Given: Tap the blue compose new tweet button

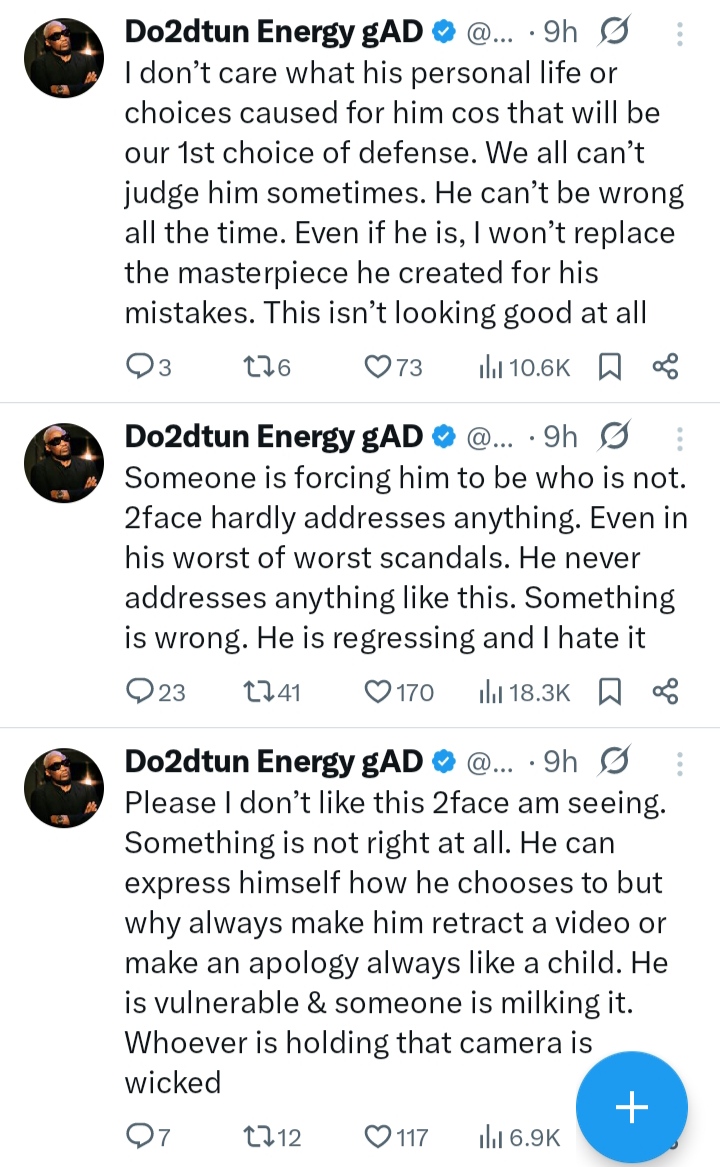Looking at the screenshot, I should (x=632, y=1107).
